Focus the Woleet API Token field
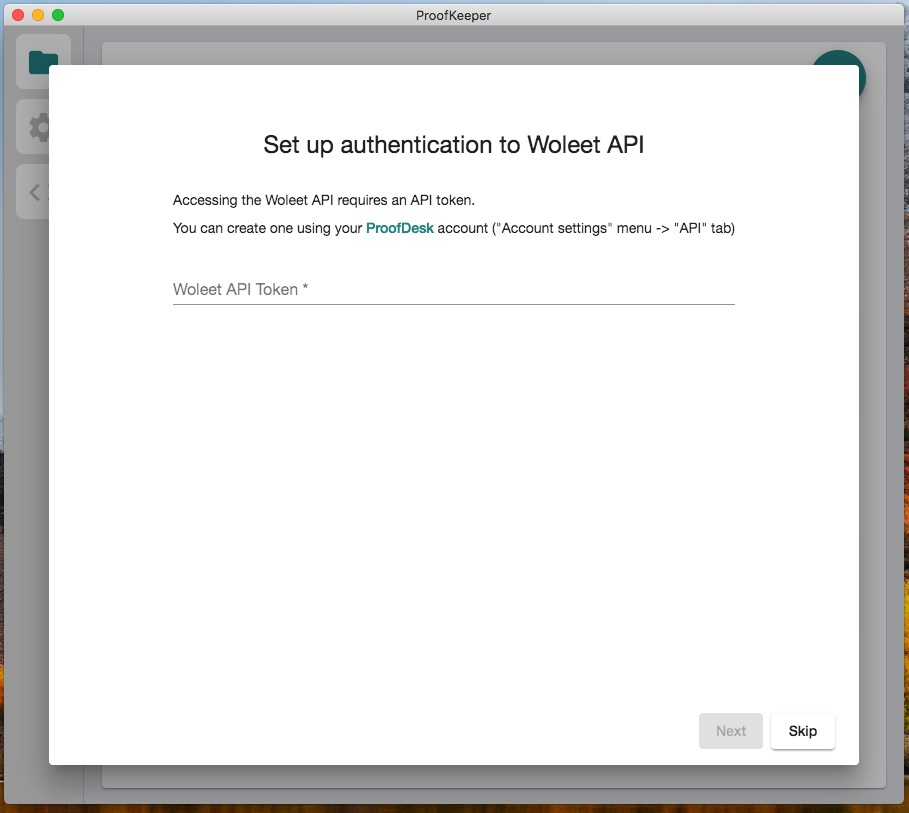Screen dimensions: 909x813 [453, 289]
